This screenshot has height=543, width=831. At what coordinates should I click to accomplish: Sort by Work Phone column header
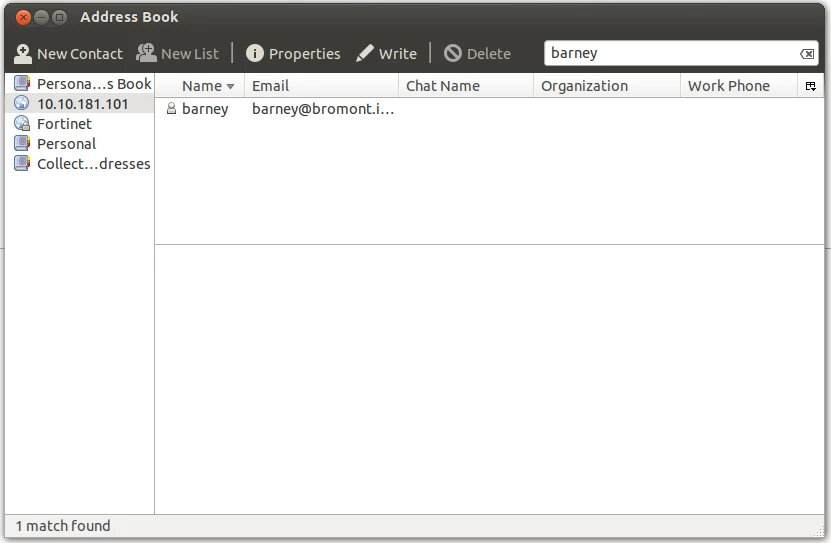(739, 86)
